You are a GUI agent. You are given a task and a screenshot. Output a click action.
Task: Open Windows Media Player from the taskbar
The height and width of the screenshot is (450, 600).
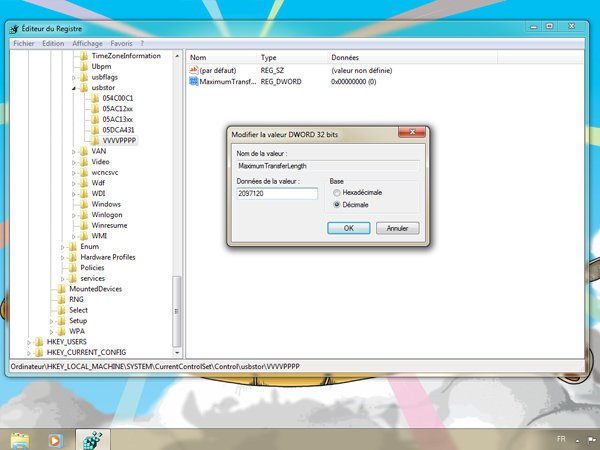coord(55,440)
